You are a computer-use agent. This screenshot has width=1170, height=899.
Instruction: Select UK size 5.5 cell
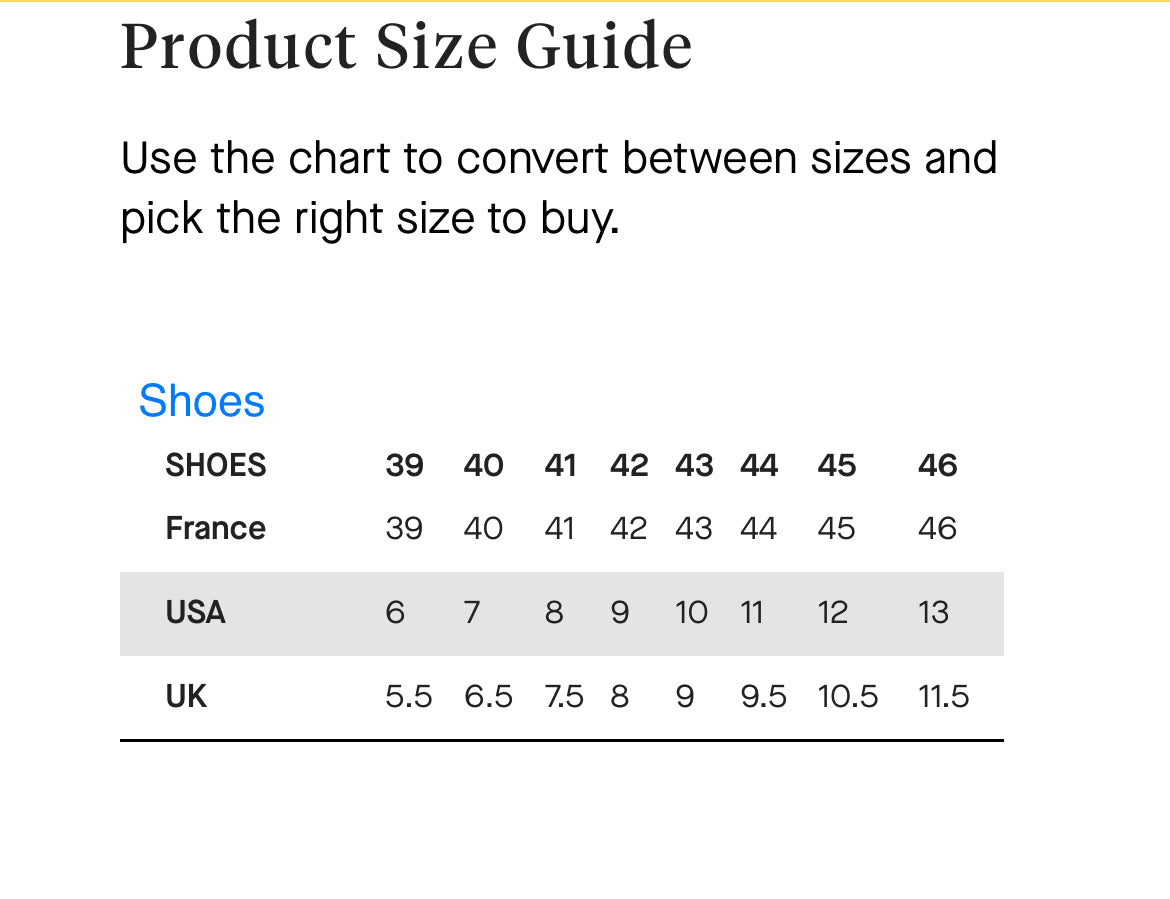pos(408,696)
